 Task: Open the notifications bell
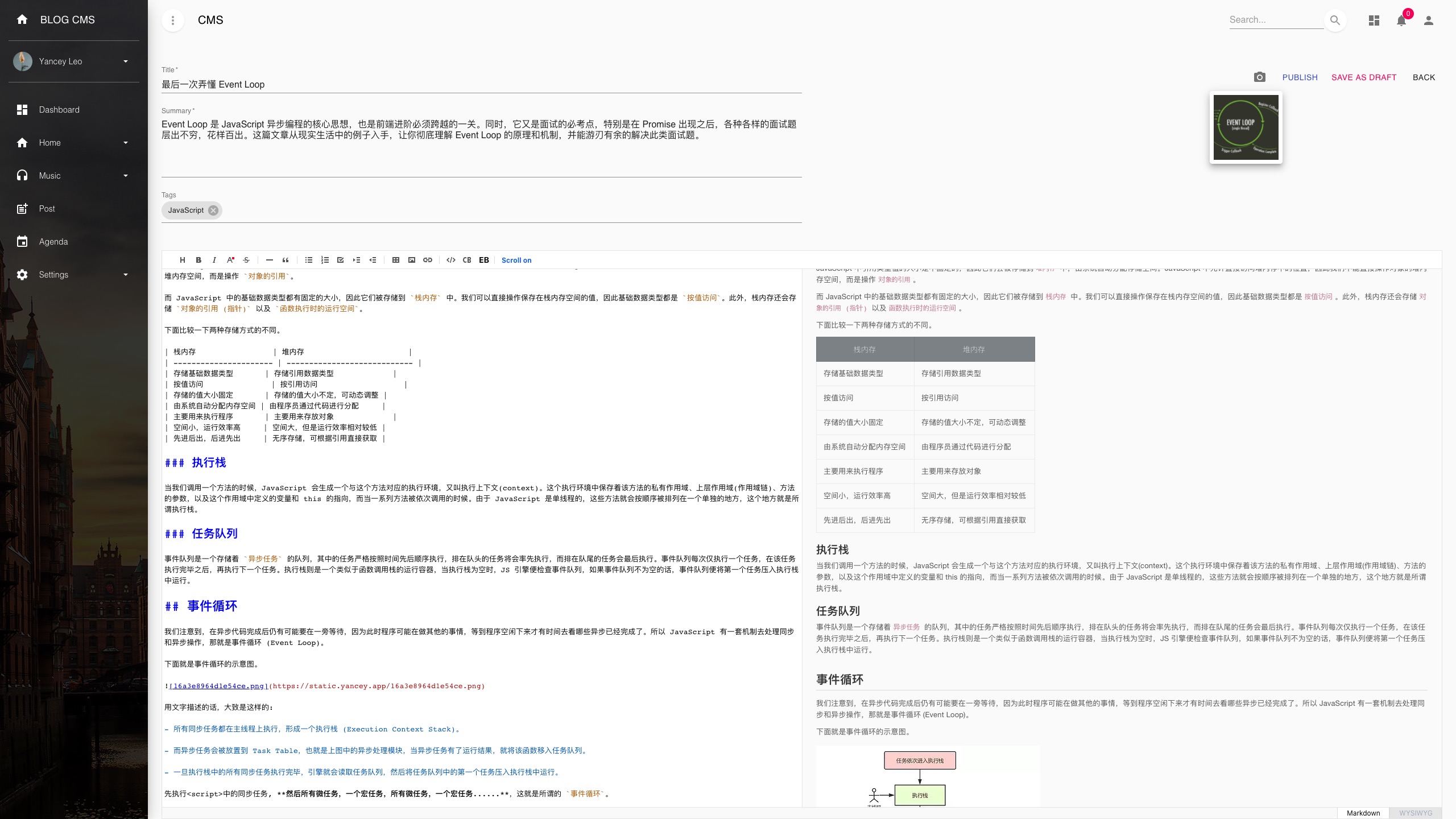[x=1401, y=20]
